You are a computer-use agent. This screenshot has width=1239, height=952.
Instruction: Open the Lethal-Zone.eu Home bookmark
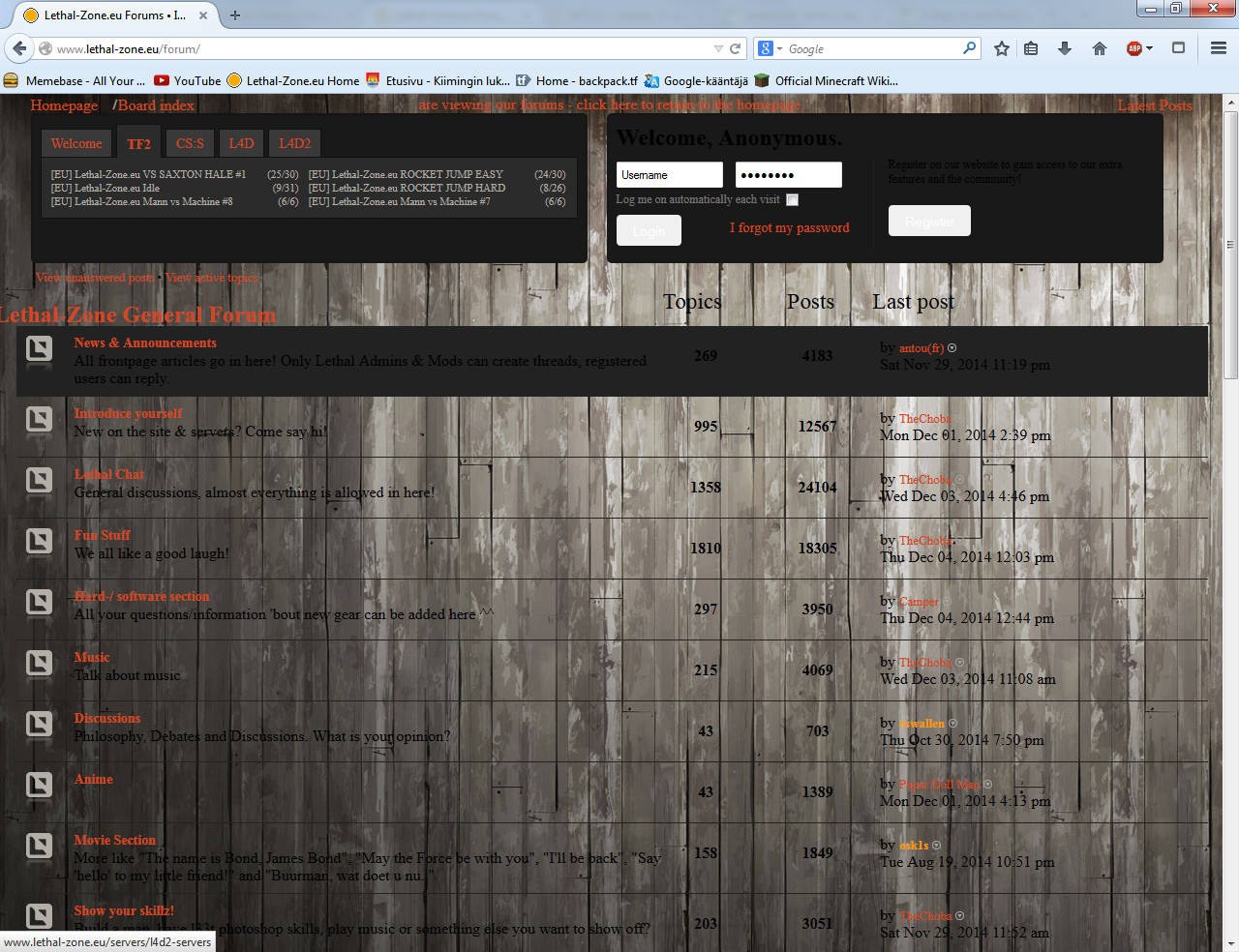coord(293,80)
